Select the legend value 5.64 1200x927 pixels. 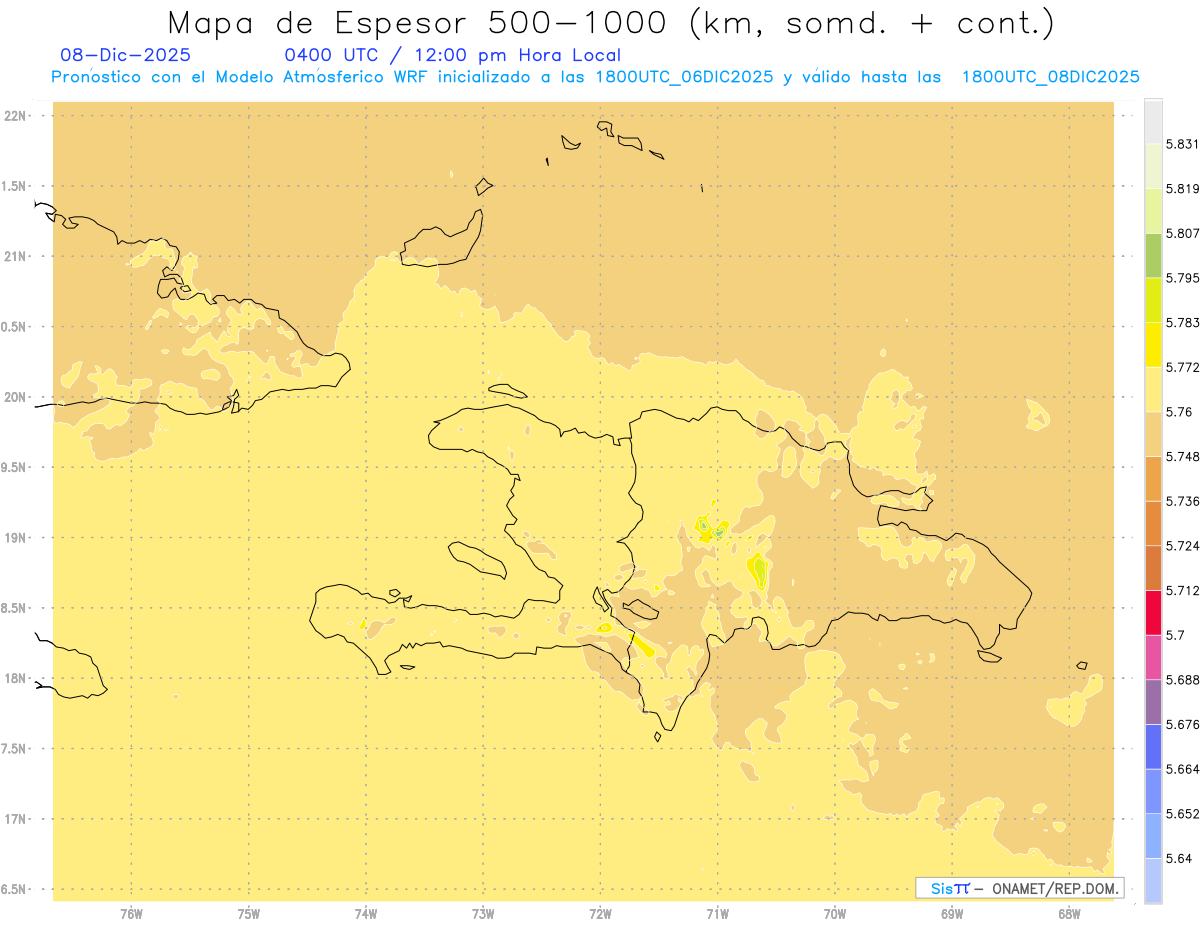pos(1179,858)
